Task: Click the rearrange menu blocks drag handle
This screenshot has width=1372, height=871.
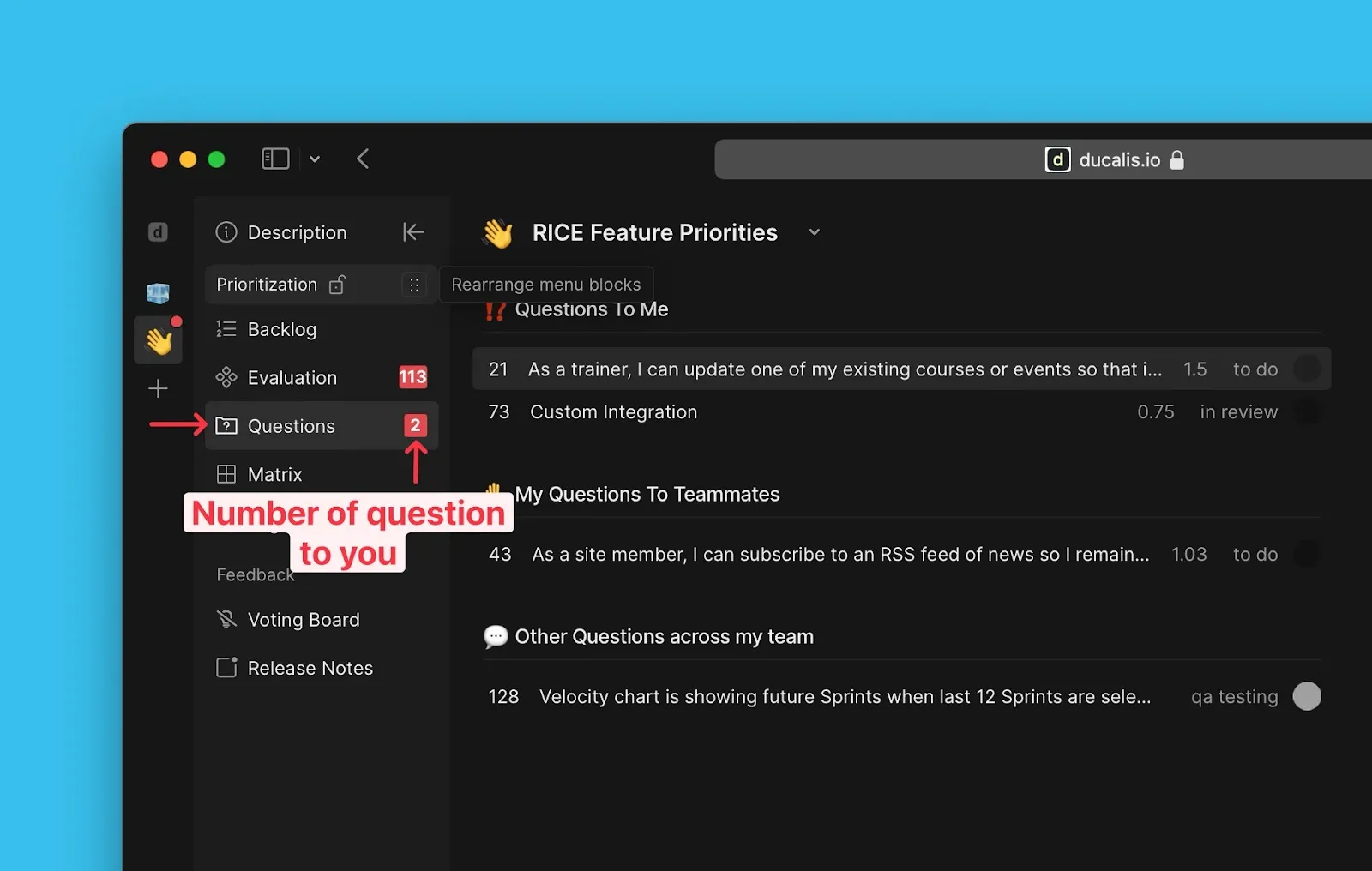Action: 414,285
